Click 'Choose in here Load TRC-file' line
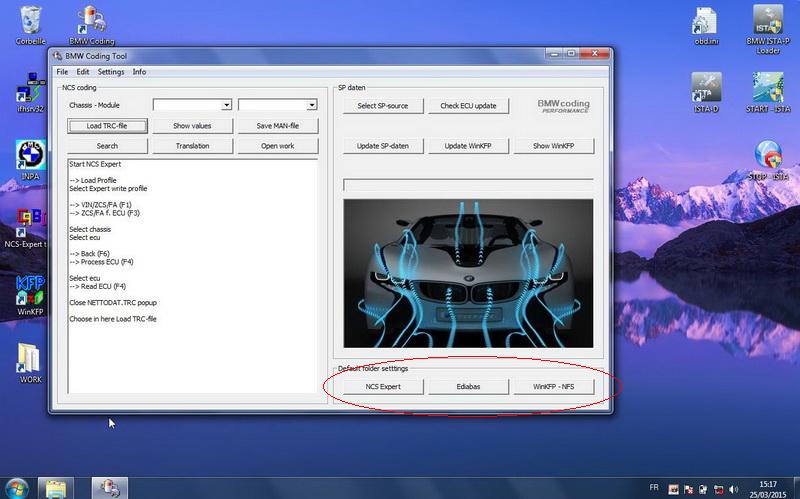800x499 pixels. [113, 319]
